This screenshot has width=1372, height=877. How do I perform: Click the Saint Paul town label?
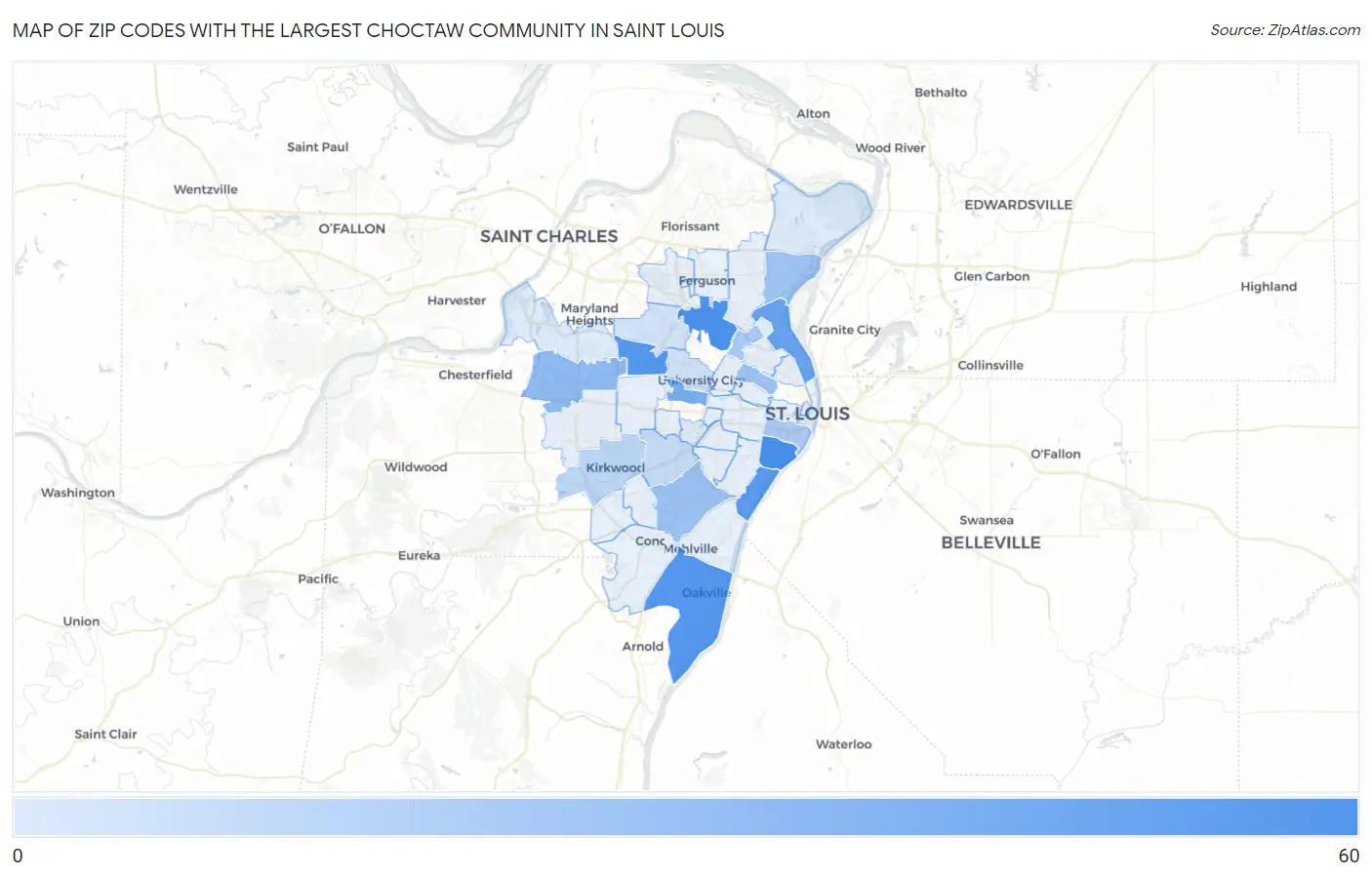coord(317,147)
